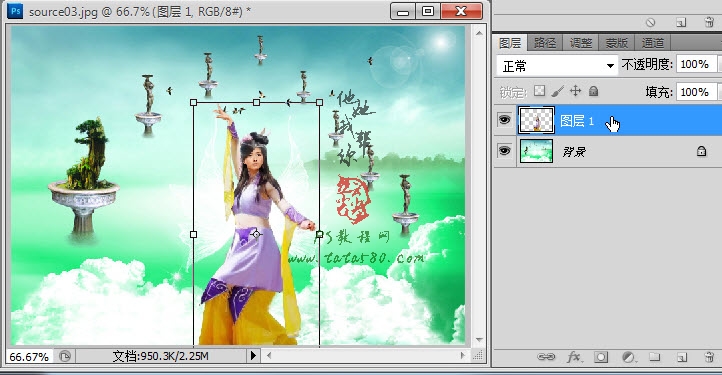Switch to 路径 tab

click(545, 43)
